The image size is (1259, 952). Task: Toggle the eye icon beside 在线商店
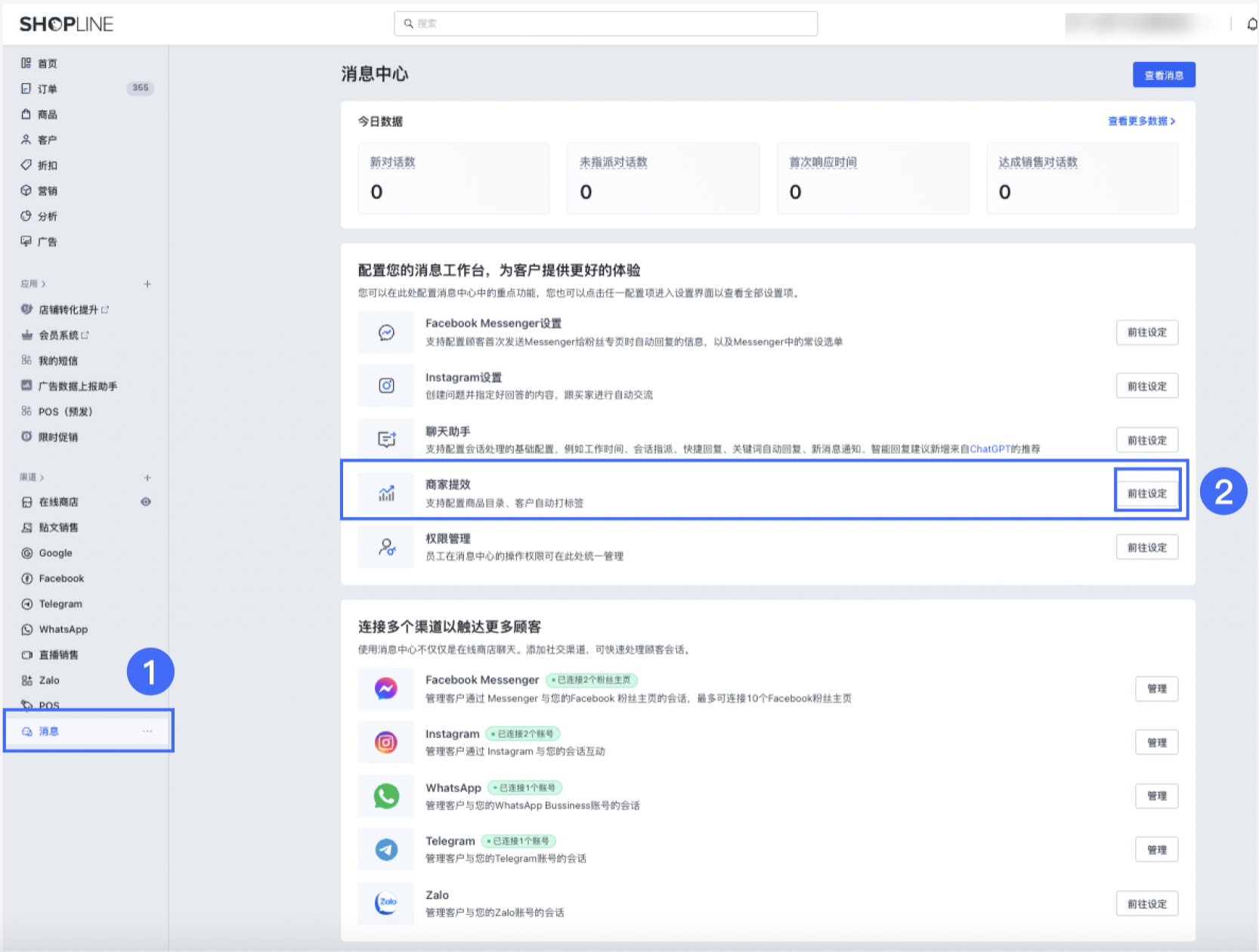point(146,502)
